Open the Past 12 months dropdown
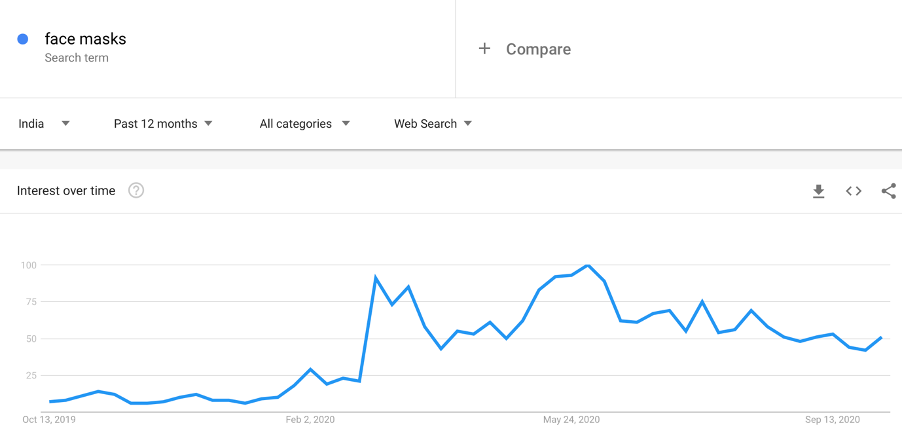This screenshot has width=902, height=440. (x=163, y=124)
